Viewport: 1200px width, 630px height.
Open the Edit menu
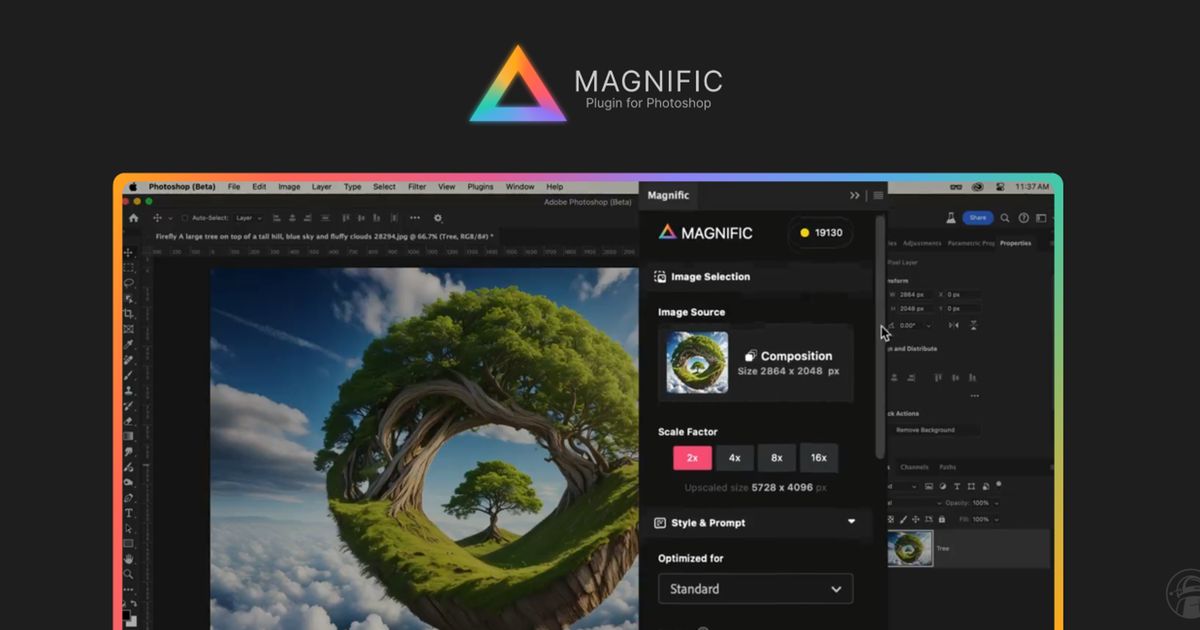[259, 187]
